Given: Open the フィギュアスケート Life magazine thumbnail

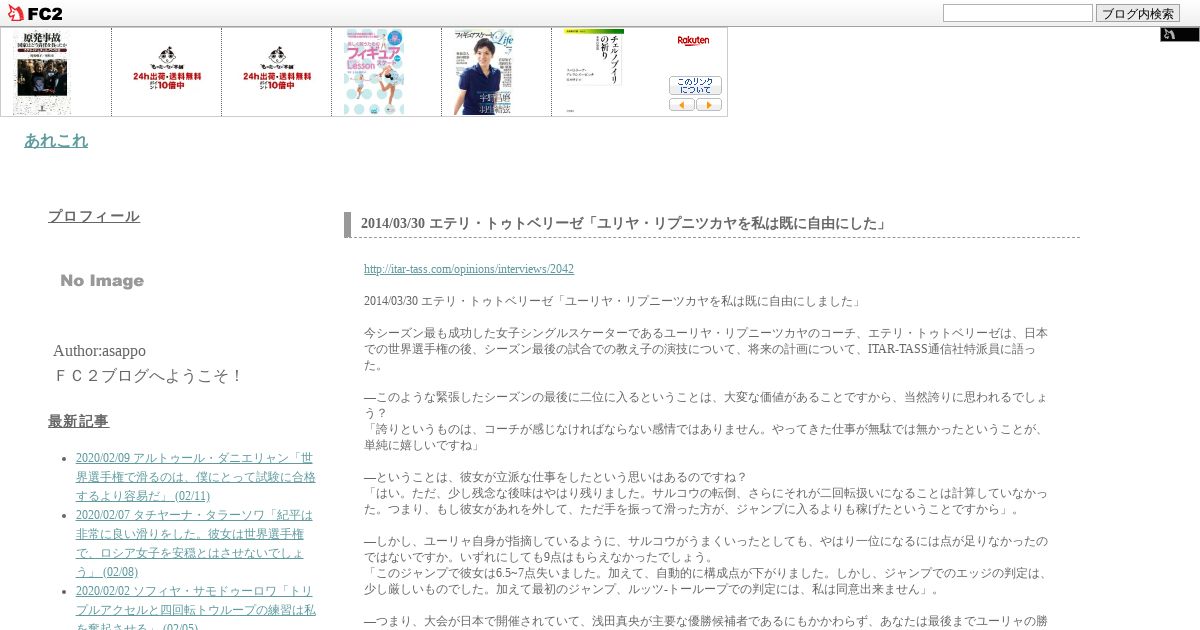Looking at the screenshot, I should (x=483, y=72).
